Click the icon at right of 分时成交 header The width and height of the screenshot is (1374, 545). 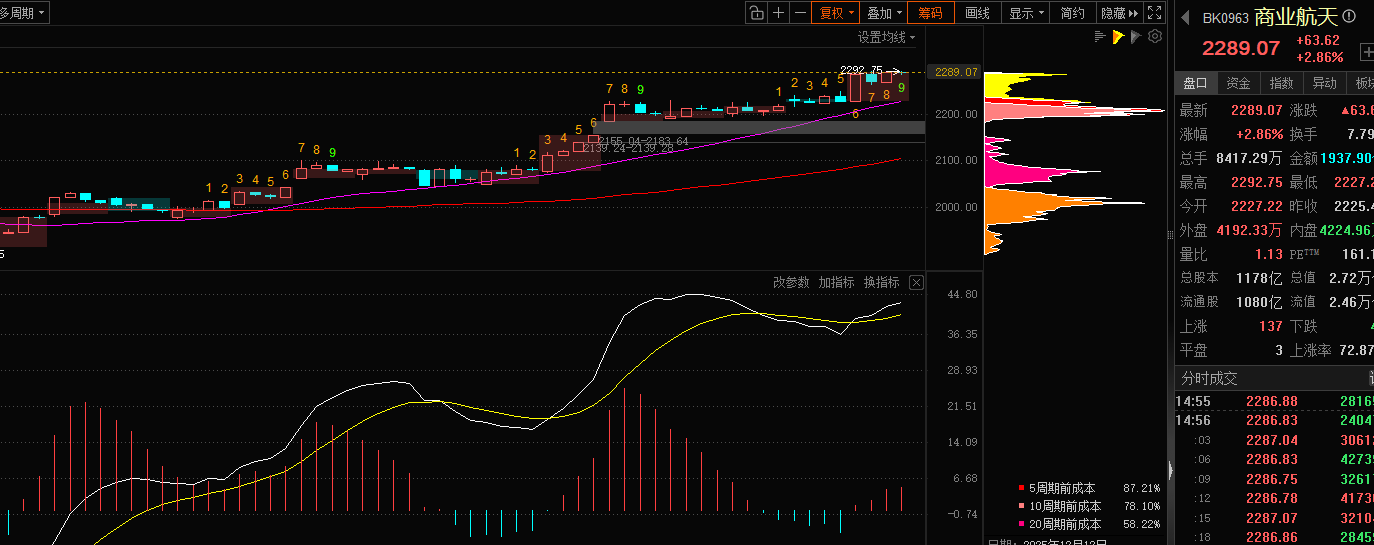1370,378
